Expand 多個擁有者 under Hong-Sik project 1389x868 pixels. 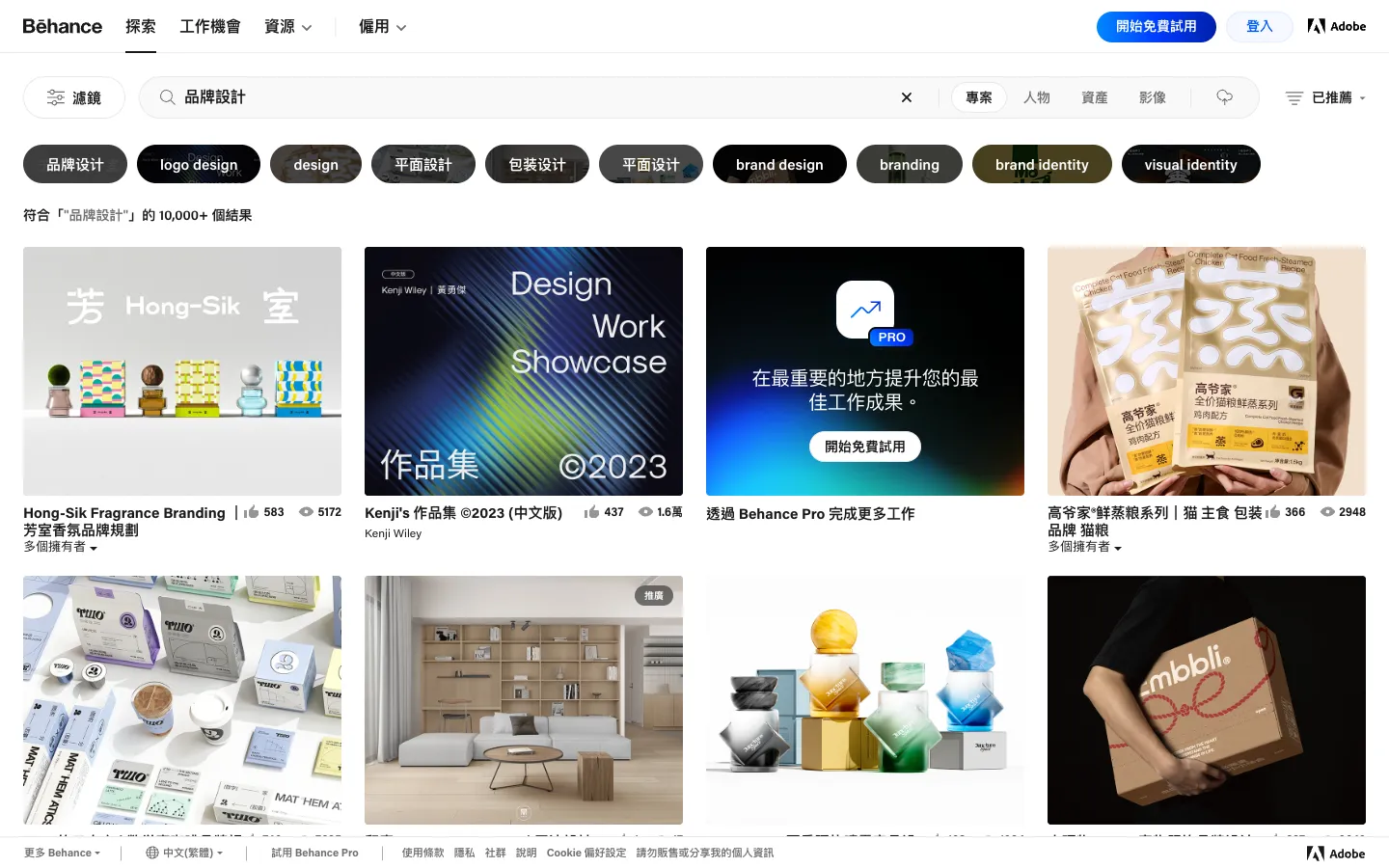tap(61, 547)
